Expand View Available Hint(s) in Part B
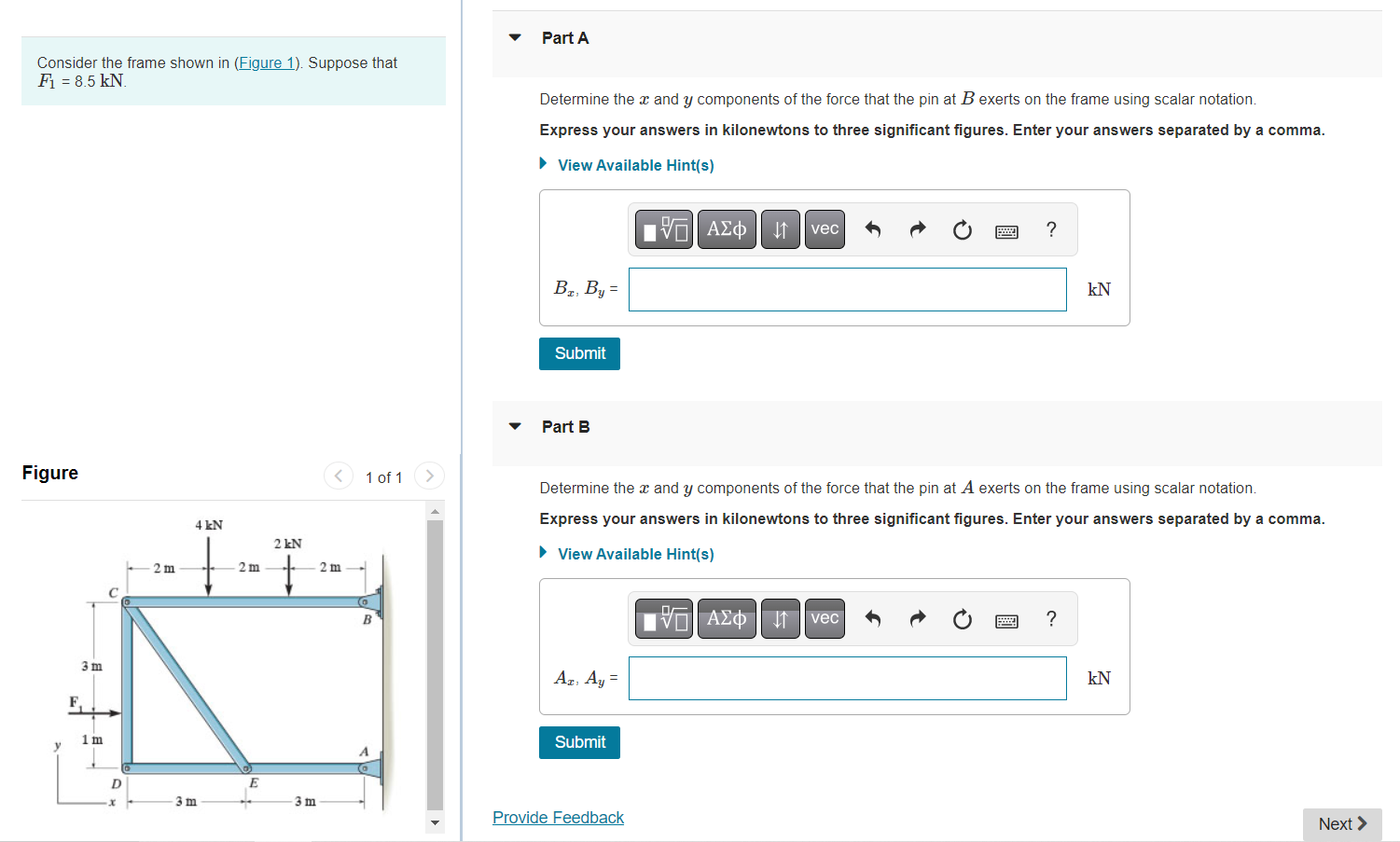Screen dimensions: 1400x842 click(x=635, y=554)
